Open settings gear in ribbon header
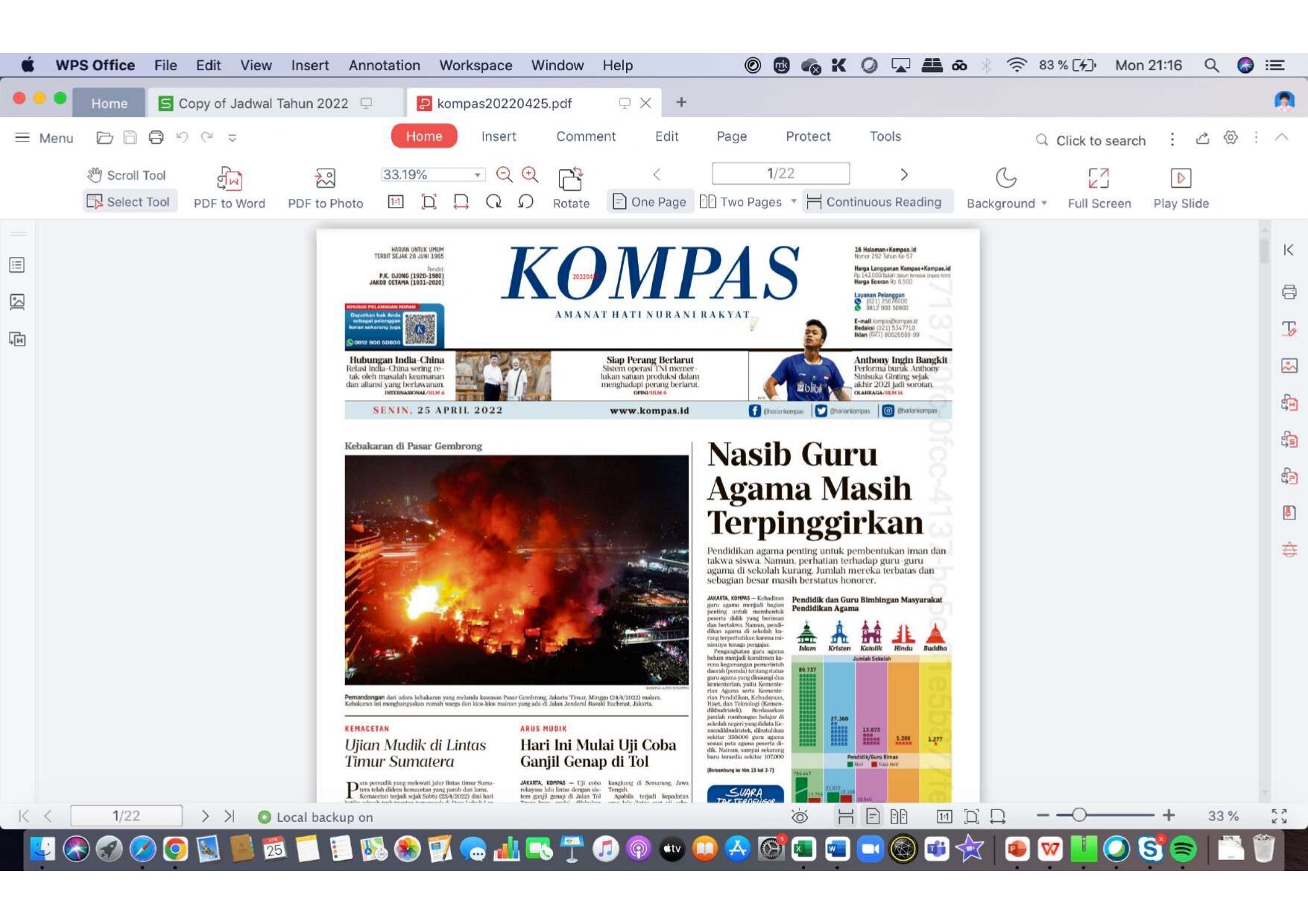1308x924 pixels. tap(1230, 138)
